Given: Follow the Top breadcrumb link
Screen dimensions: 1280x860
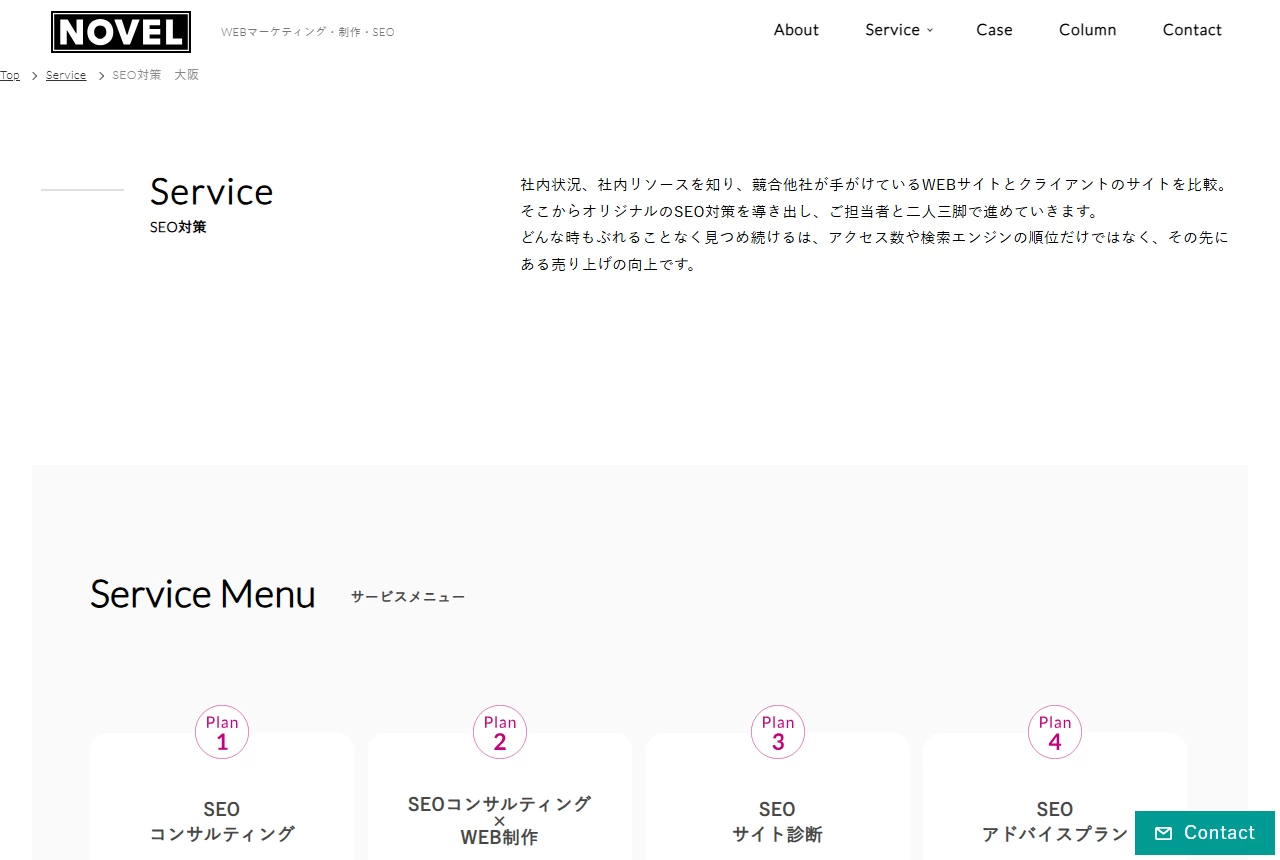Looking at the screenshot, I should [x=10, y=75].
